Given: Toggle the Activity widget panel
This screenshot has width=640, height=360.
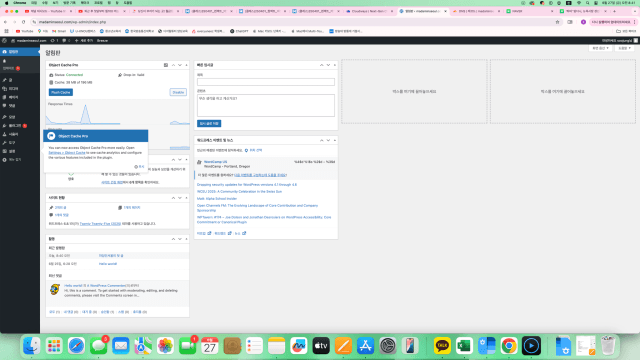Looking at the screenshot, I should point(187,239).
